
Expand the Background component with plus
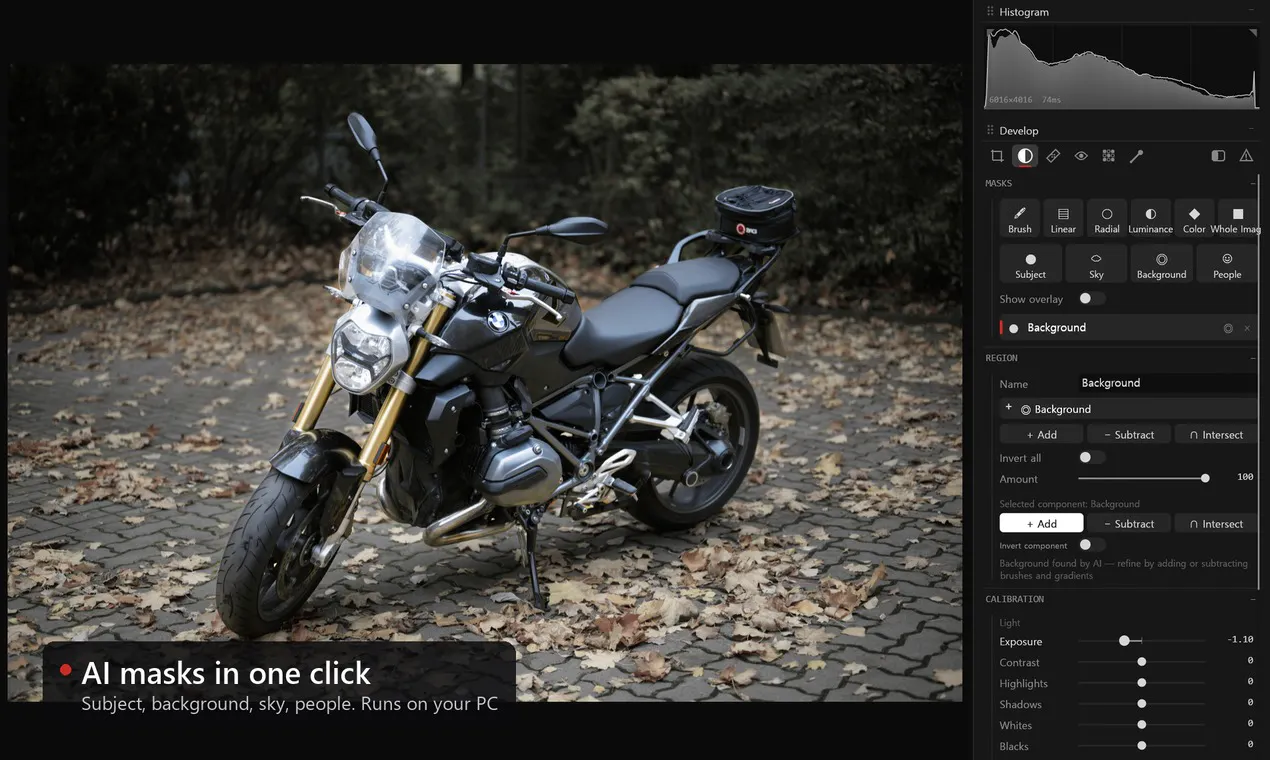1008,408
